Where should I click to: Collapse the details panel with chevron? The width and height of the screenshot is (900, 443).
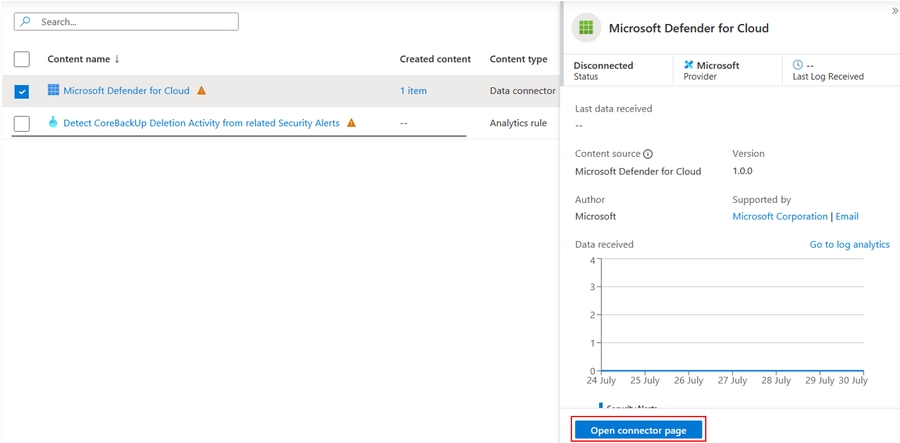(x=894, y=10)
